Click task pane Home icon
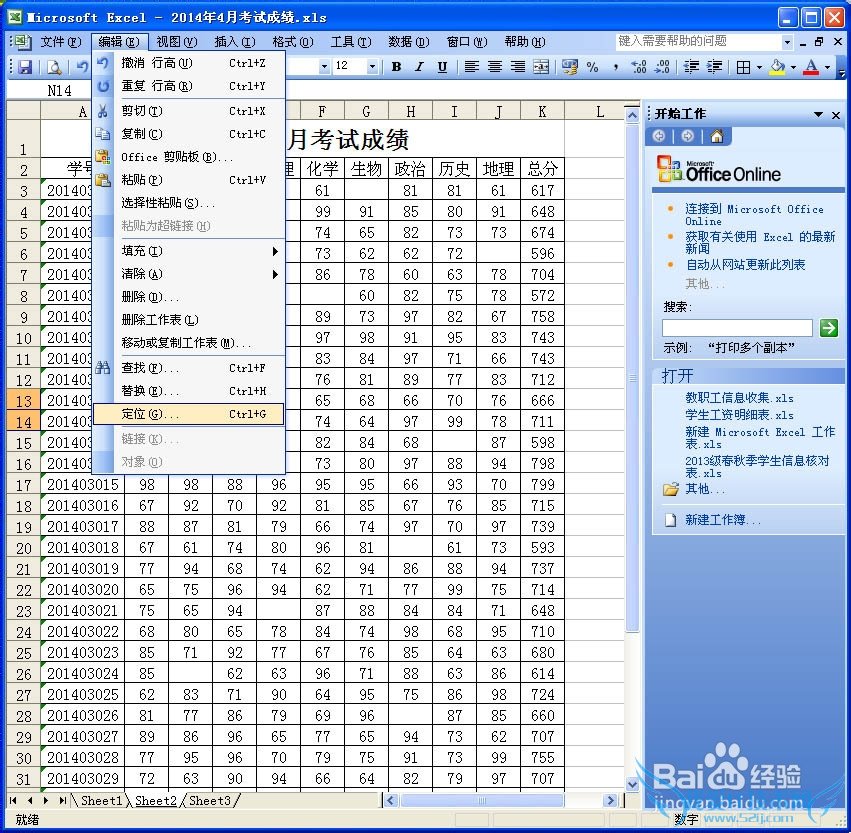The height and width of the screenshot is (833, 851). (x=716, y=136)
